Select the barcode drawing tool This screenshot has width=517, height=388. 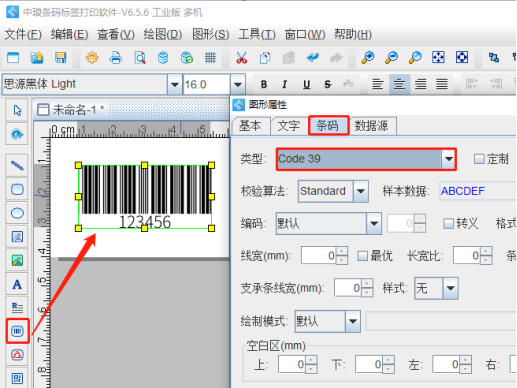pos(17,331)
